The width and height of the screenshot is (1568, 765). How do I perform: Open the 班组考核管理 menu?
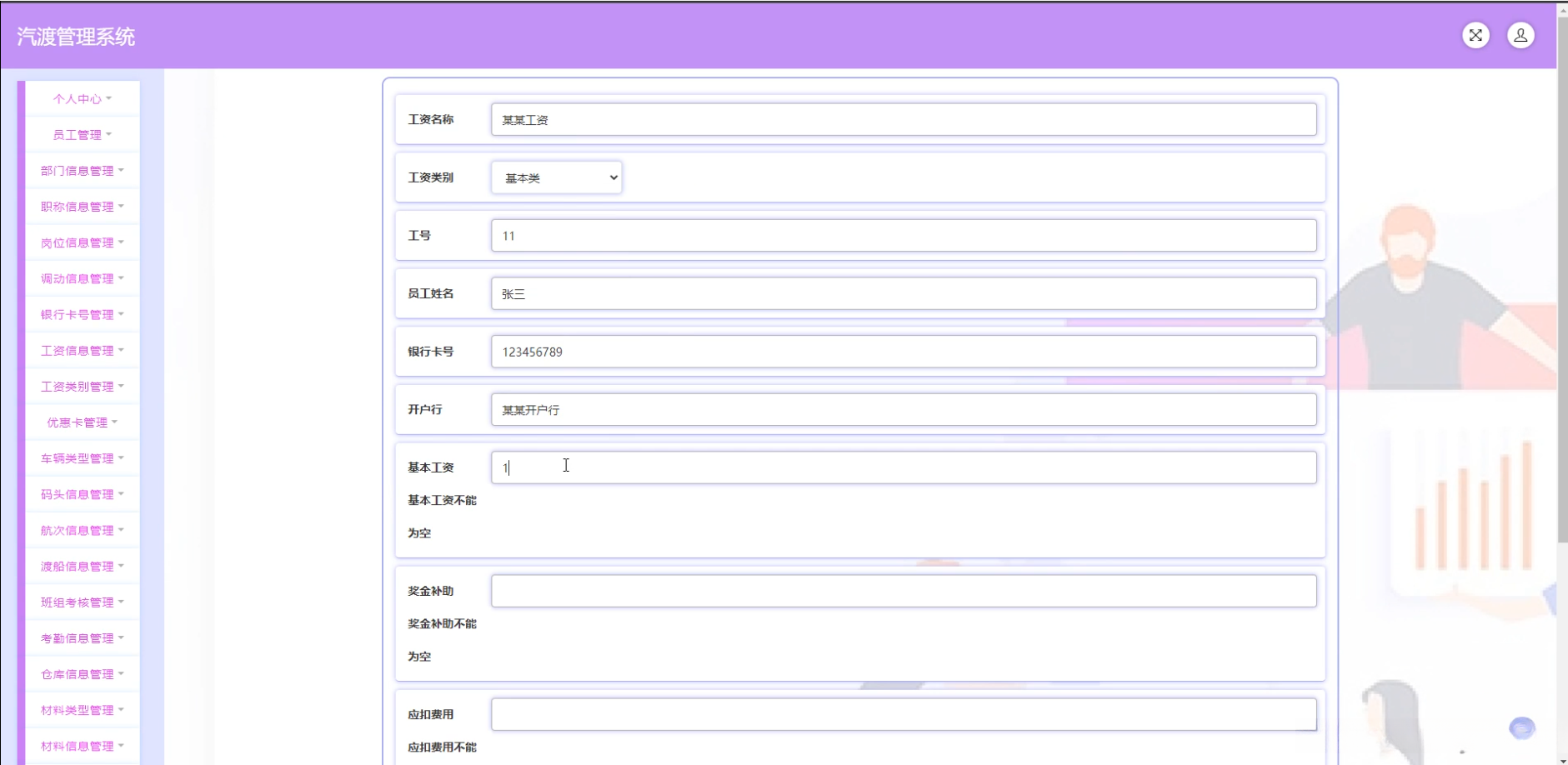pyautogui.click(x=83, y=602)
